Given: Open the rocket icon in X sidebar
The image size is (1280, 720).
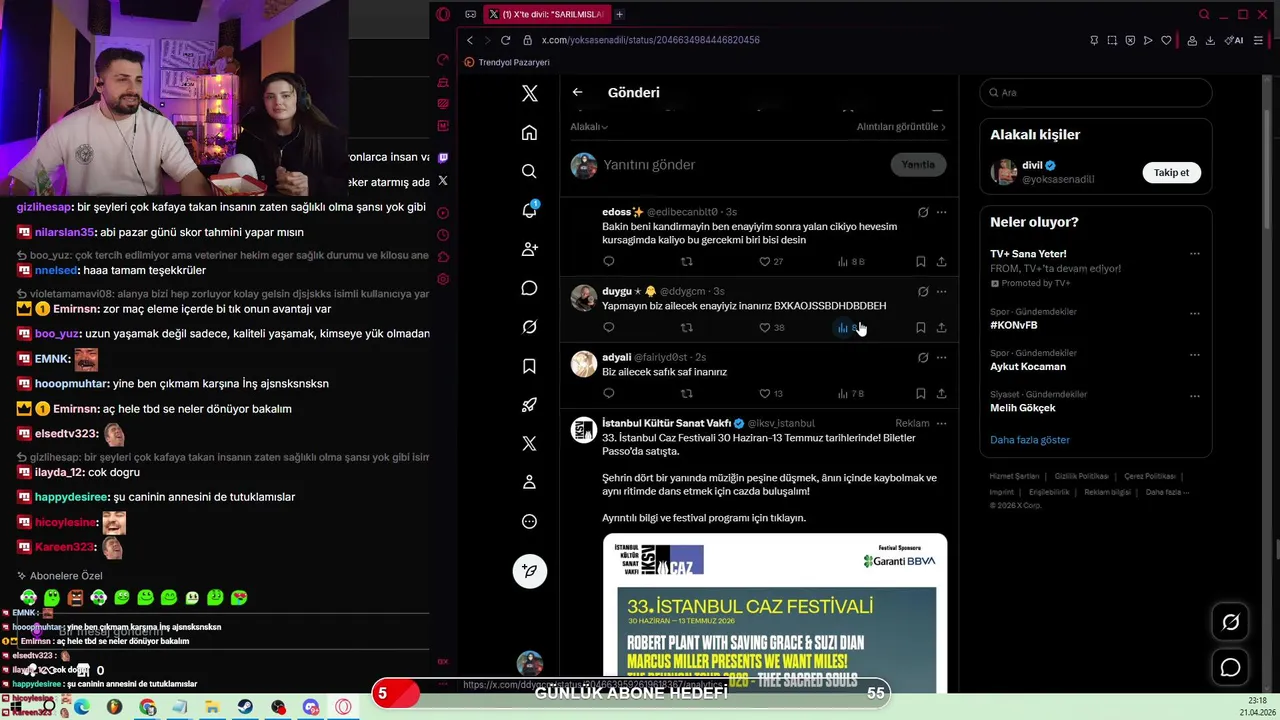Looking at the screenshot, I should [x=529, y=405].
